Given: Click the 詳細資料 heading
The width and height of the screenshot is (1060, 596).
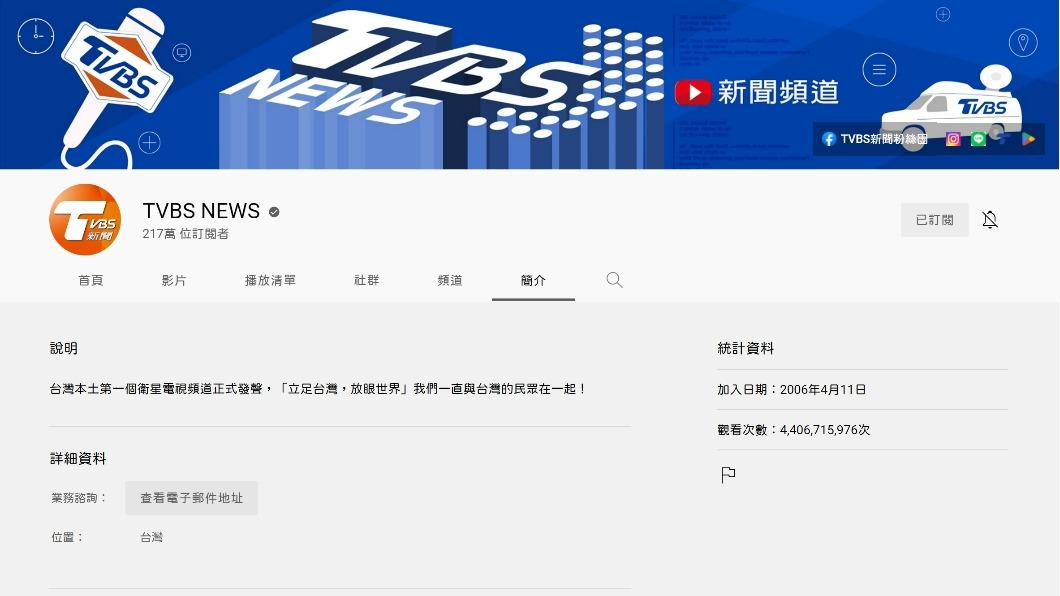Looking at the screenshot, I should click(x=78, y=458).
